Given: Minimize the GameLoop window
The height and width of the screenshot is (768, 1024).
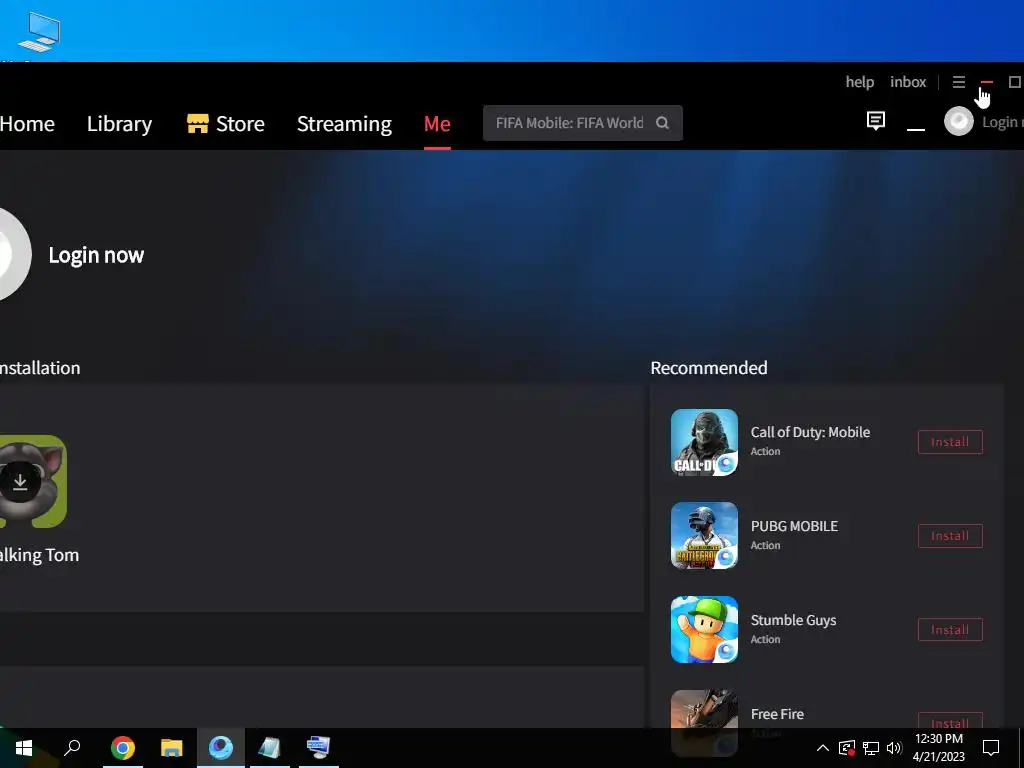Looking at the screenshot, I should pyautogui.click(x=987, y=82).
